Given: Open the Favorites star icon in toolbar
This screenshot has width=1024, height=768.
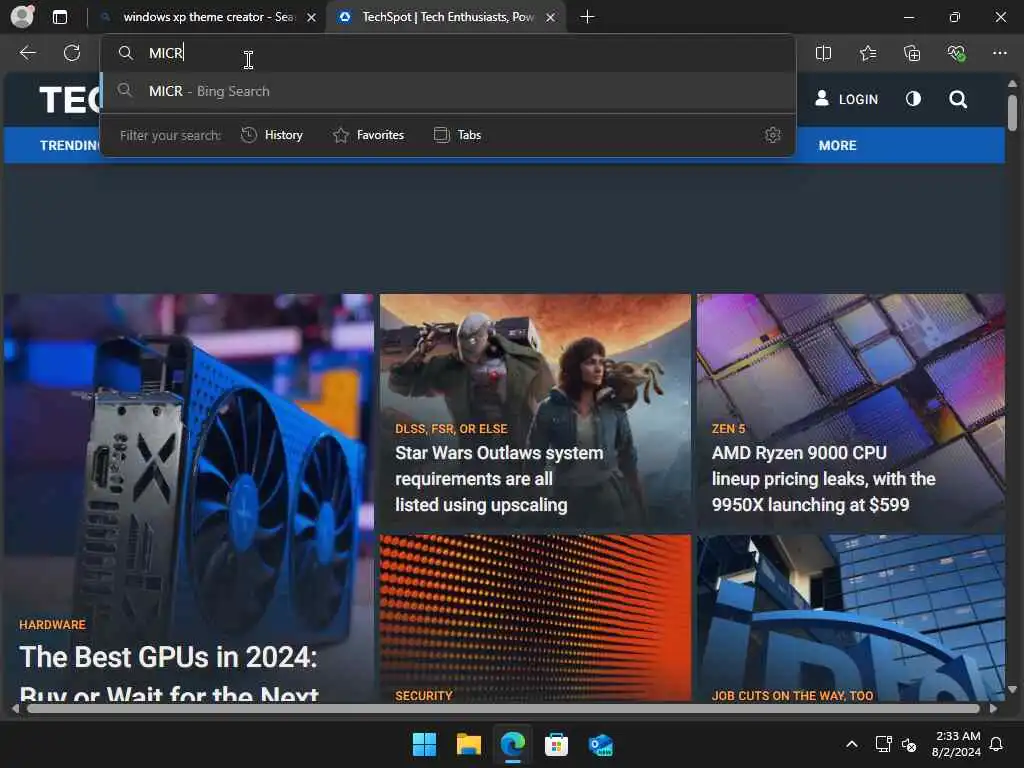Looking at the screenshot, I should [868, 53].
